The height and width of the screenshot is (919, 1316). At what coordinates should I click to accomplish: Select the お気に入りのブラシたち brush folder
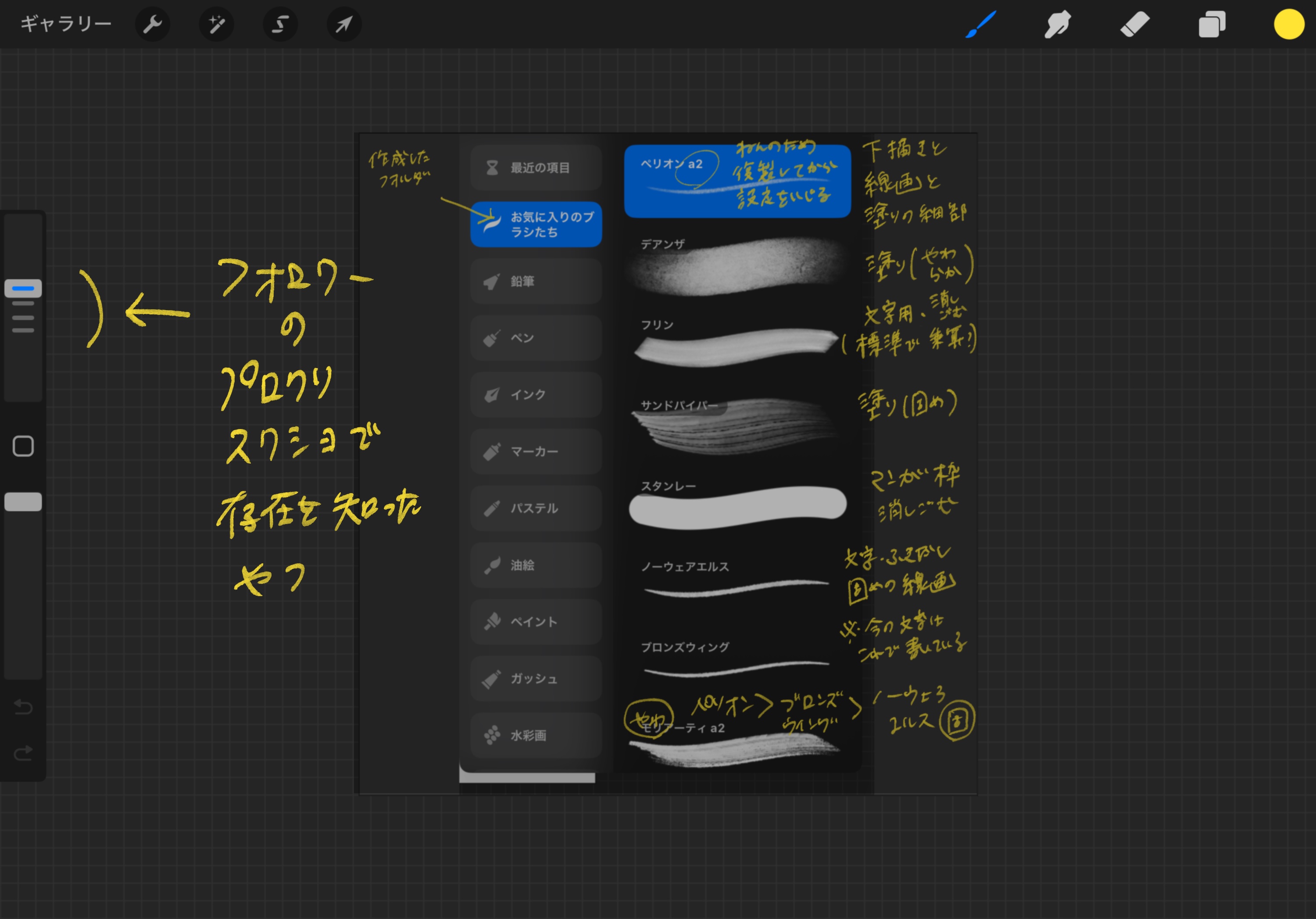pyautogui.click(x=536, y=224)
